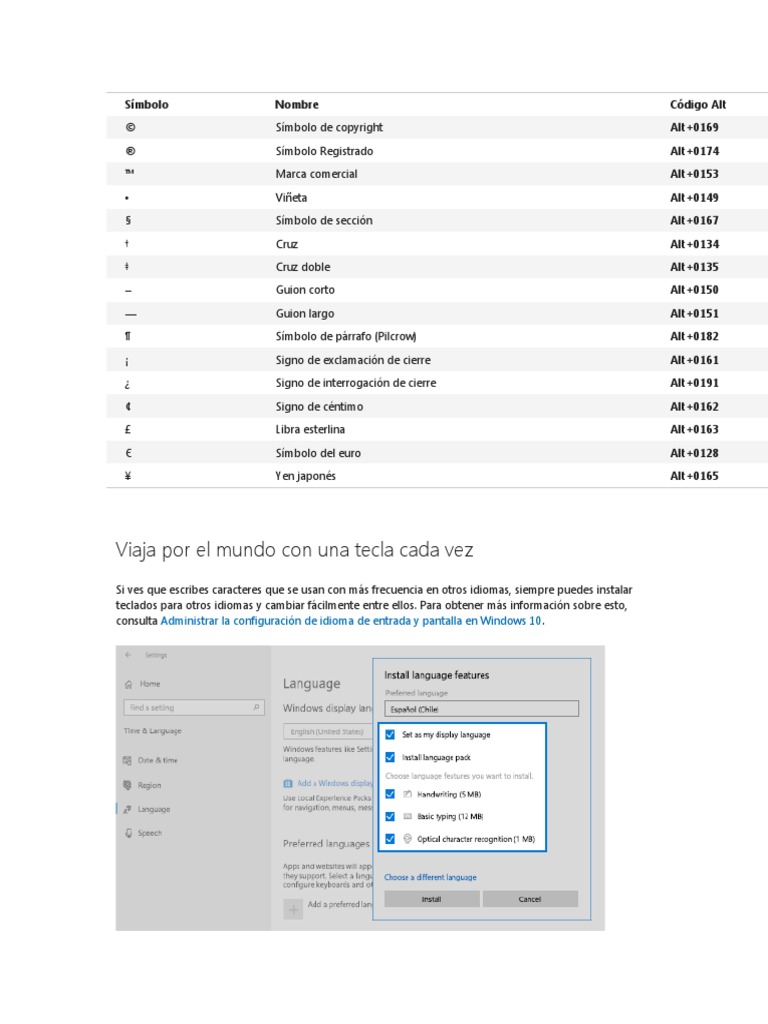Click the Home icon in Settings sidebar

coord(128,684)
